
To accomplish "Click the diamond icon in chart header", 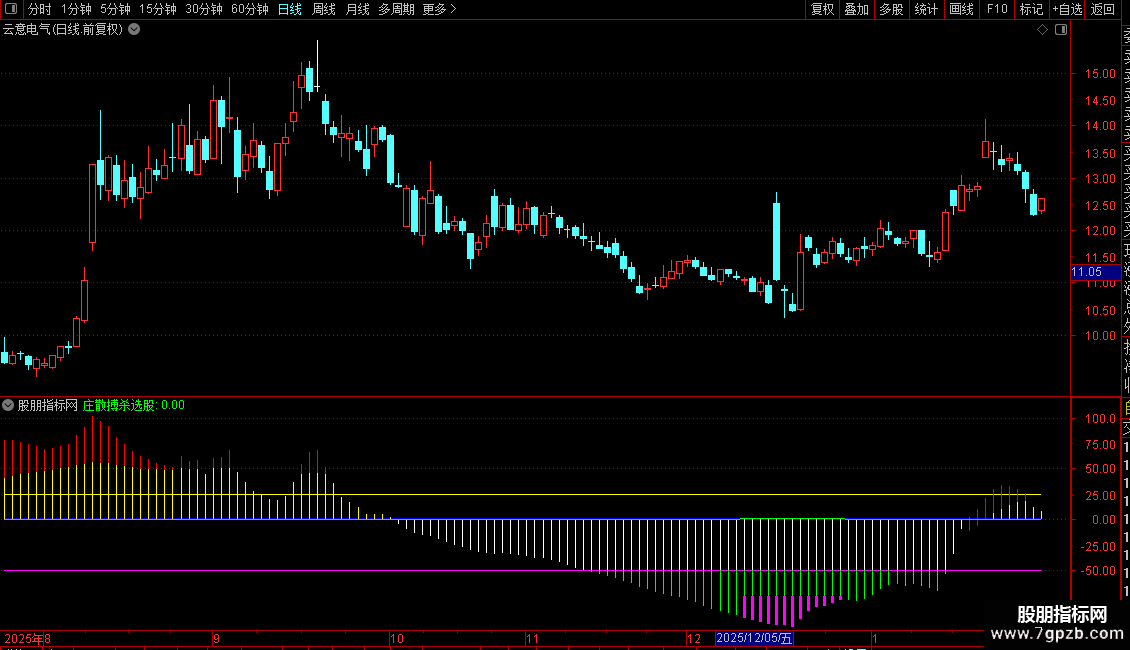I will [1042, 30].
